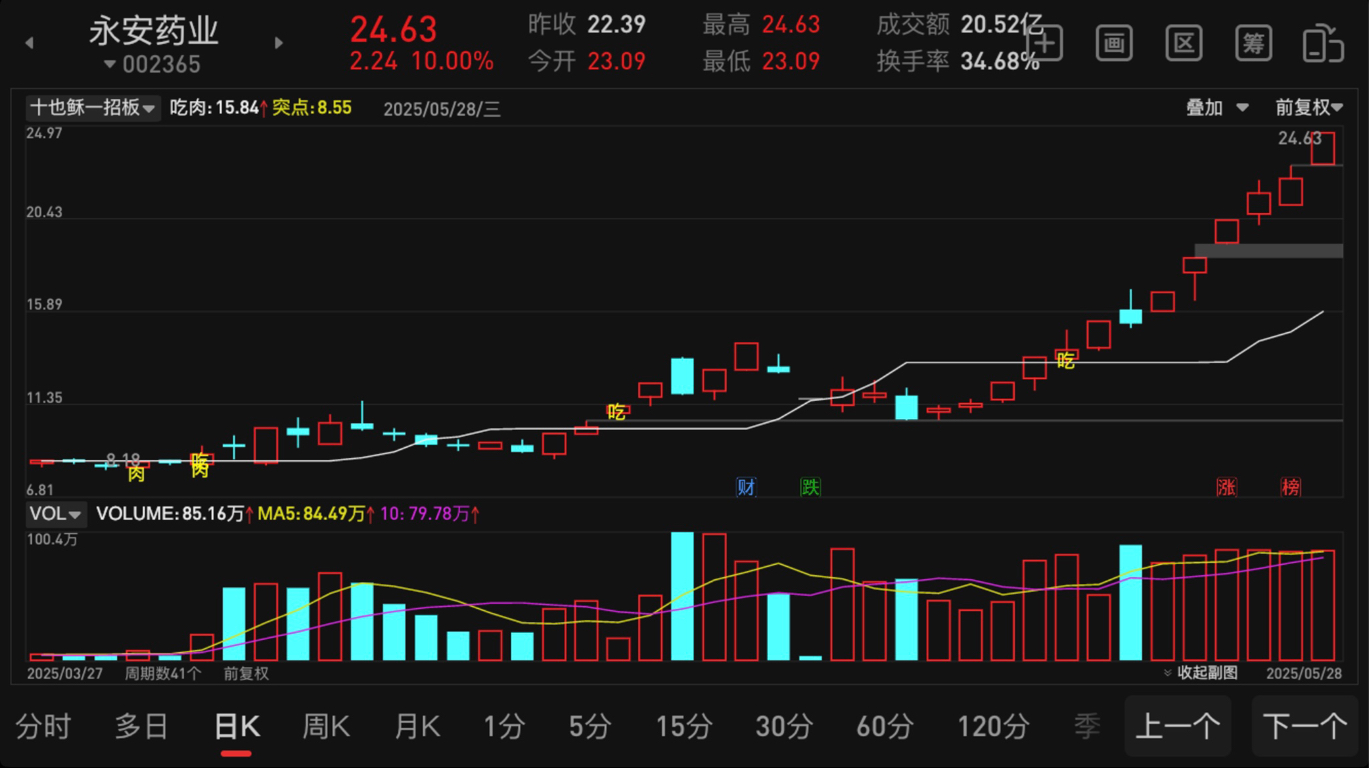Open the VOL indicator dropdown

[x=56, y=514]
